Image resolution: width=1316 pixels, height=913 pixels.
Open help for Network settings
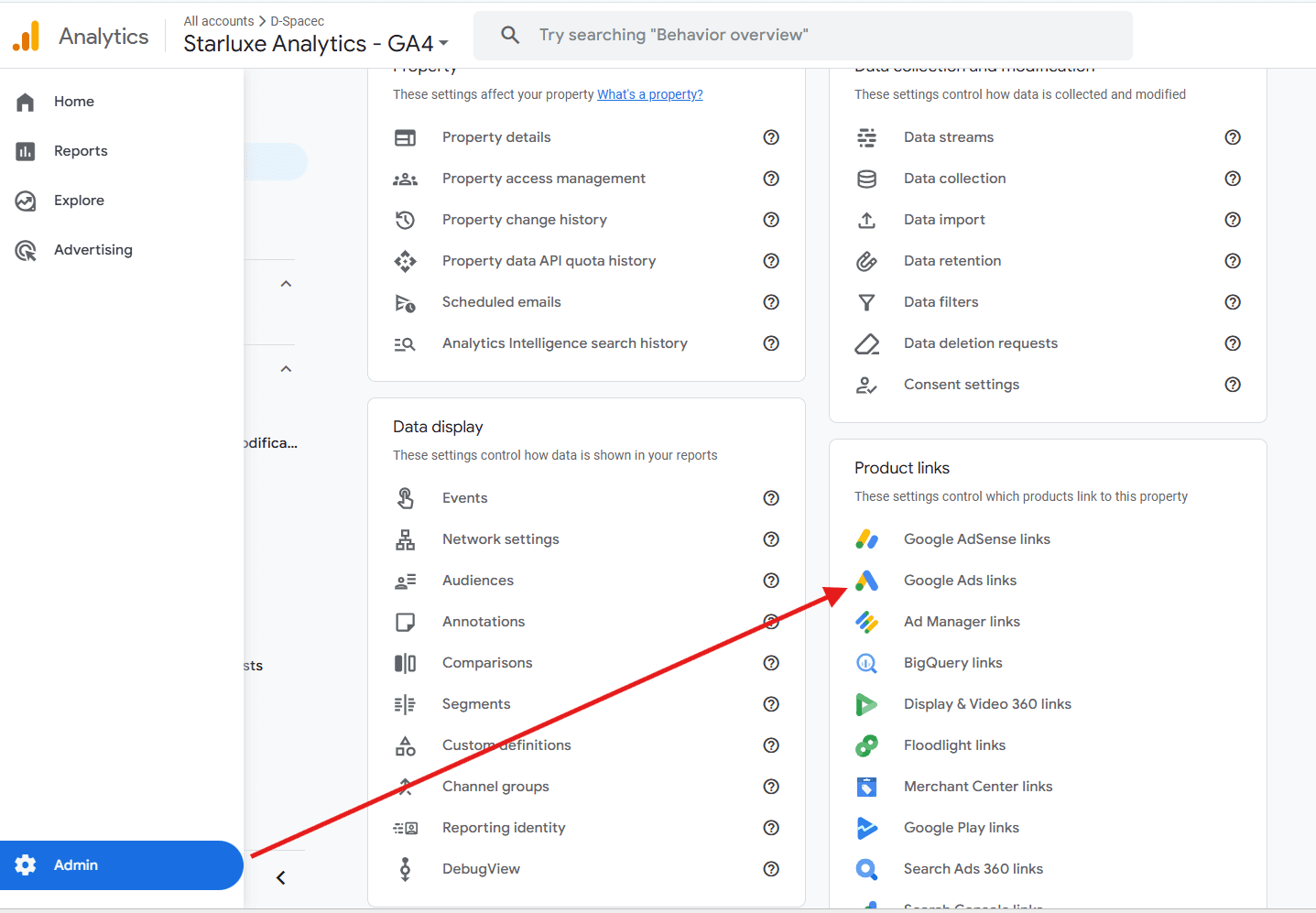(x=771, y=539)
